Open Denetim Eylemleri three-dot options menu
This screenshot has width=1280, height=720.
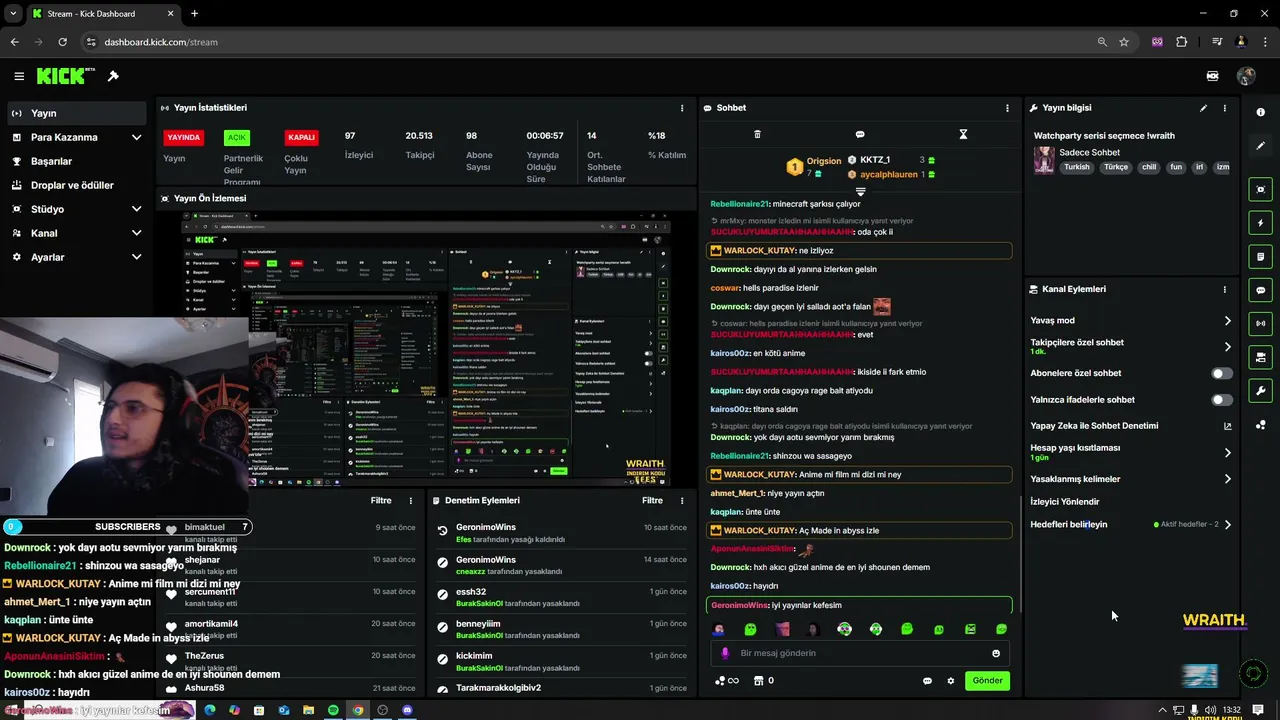coord(682,500)
